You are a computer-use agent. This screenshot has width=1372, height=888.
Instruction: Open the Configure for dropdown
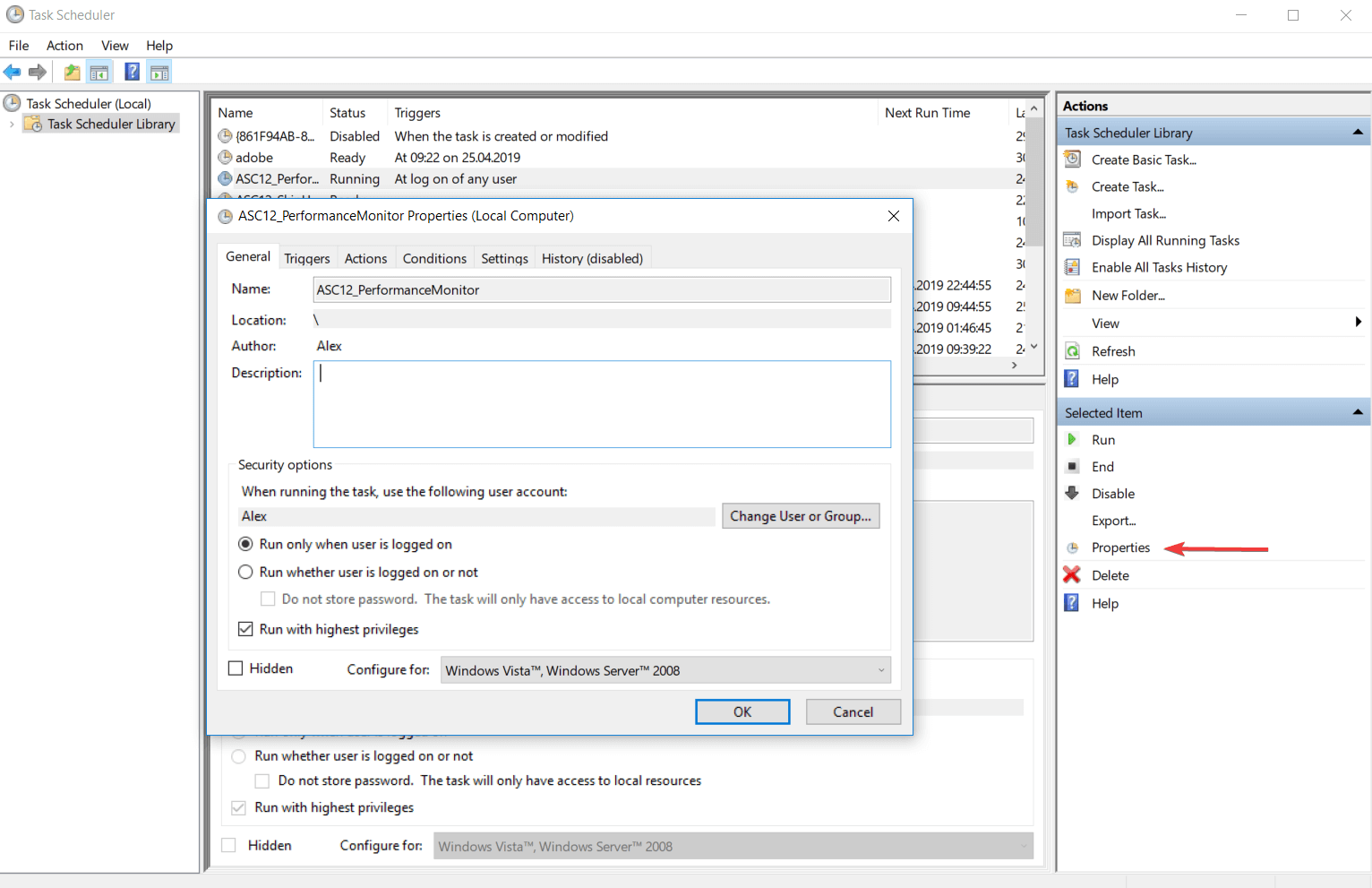879,669
